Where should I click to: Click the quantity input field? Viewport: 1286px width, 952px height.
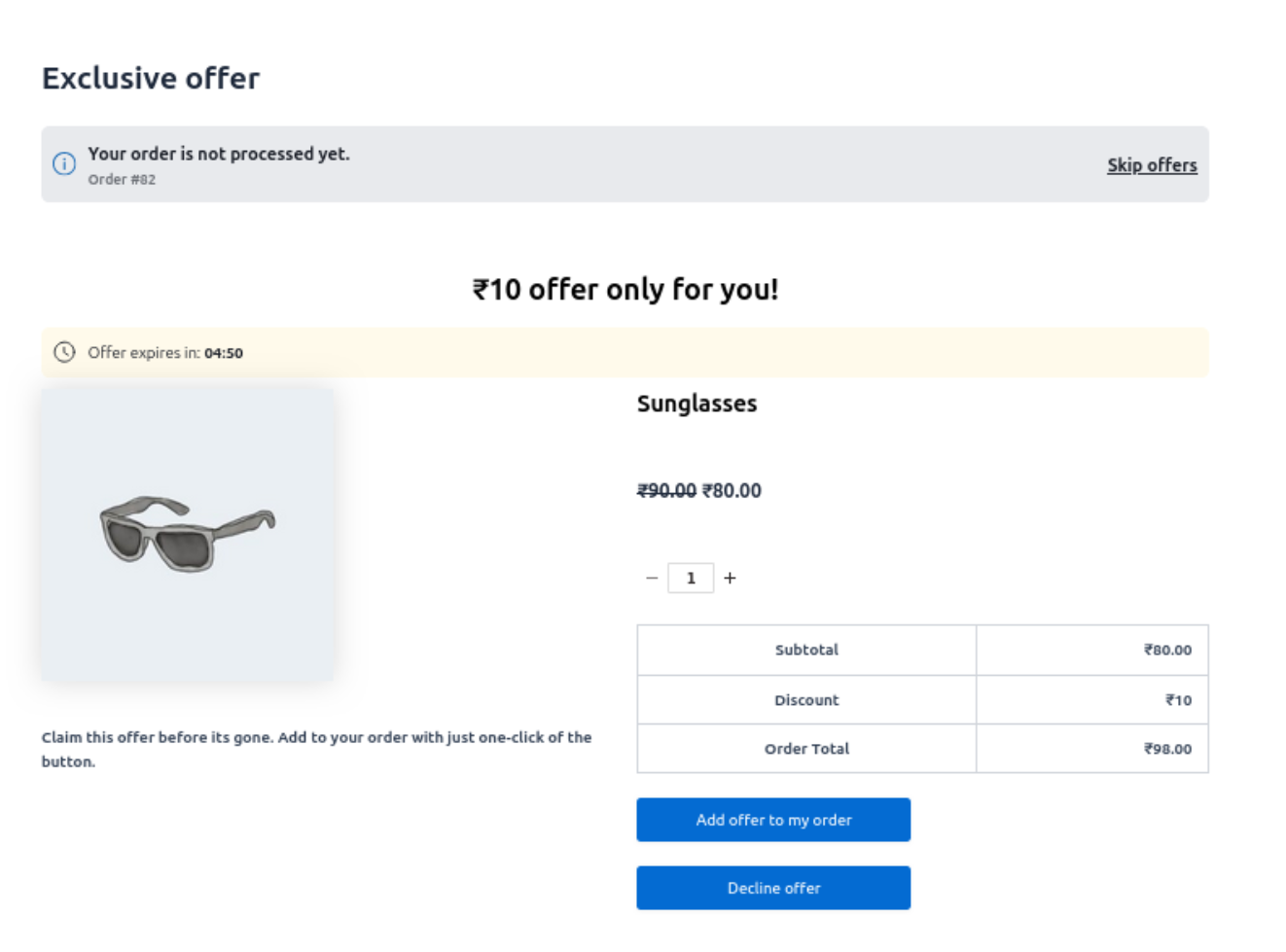[x=691, y=578]
